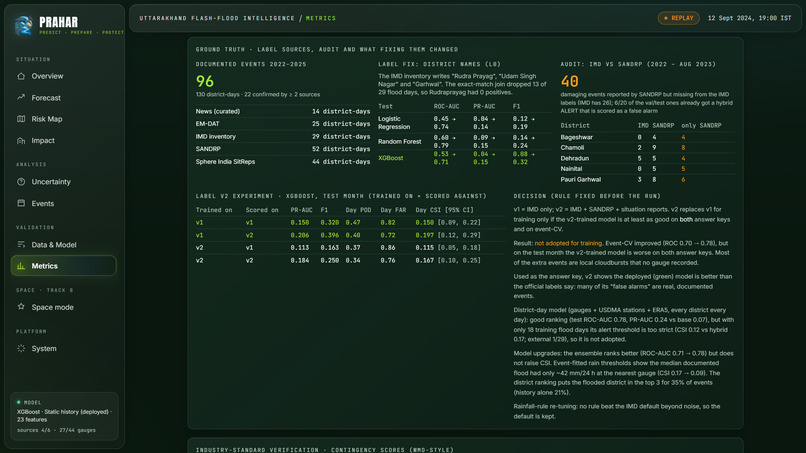Go to Forecast section
This screenshot has height=453, width=806.
[64, 98]
